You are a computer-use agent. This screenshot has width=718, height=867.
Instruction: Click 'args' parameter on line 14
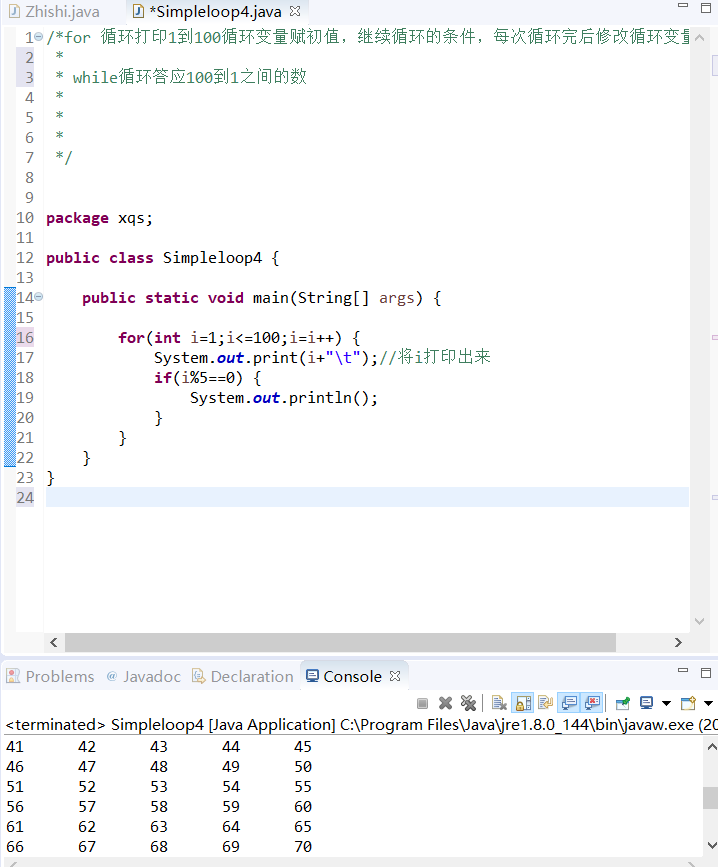click(396, 297)
